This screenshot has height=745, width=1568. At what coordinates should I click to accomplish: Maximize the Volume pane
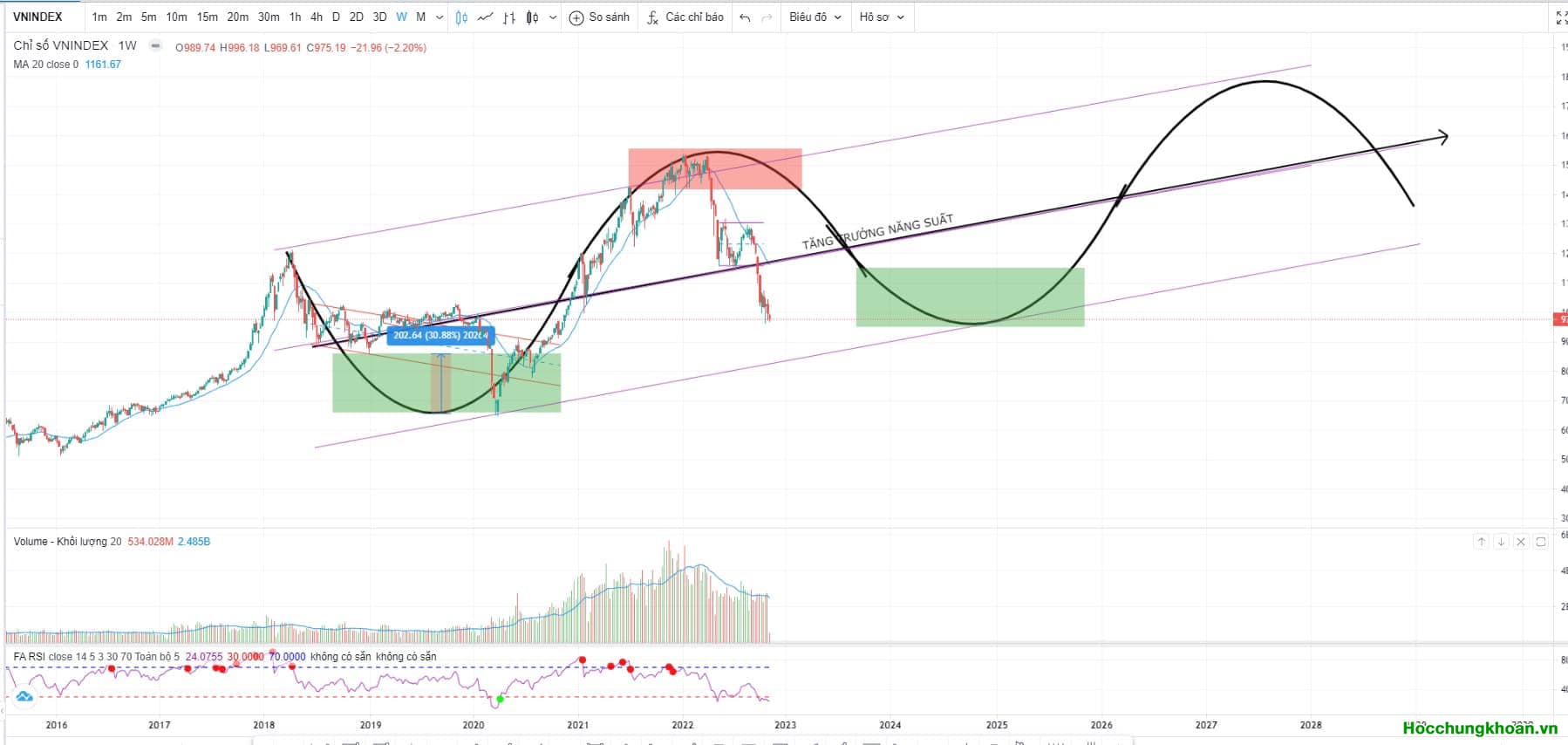[x=1541, y=542]
